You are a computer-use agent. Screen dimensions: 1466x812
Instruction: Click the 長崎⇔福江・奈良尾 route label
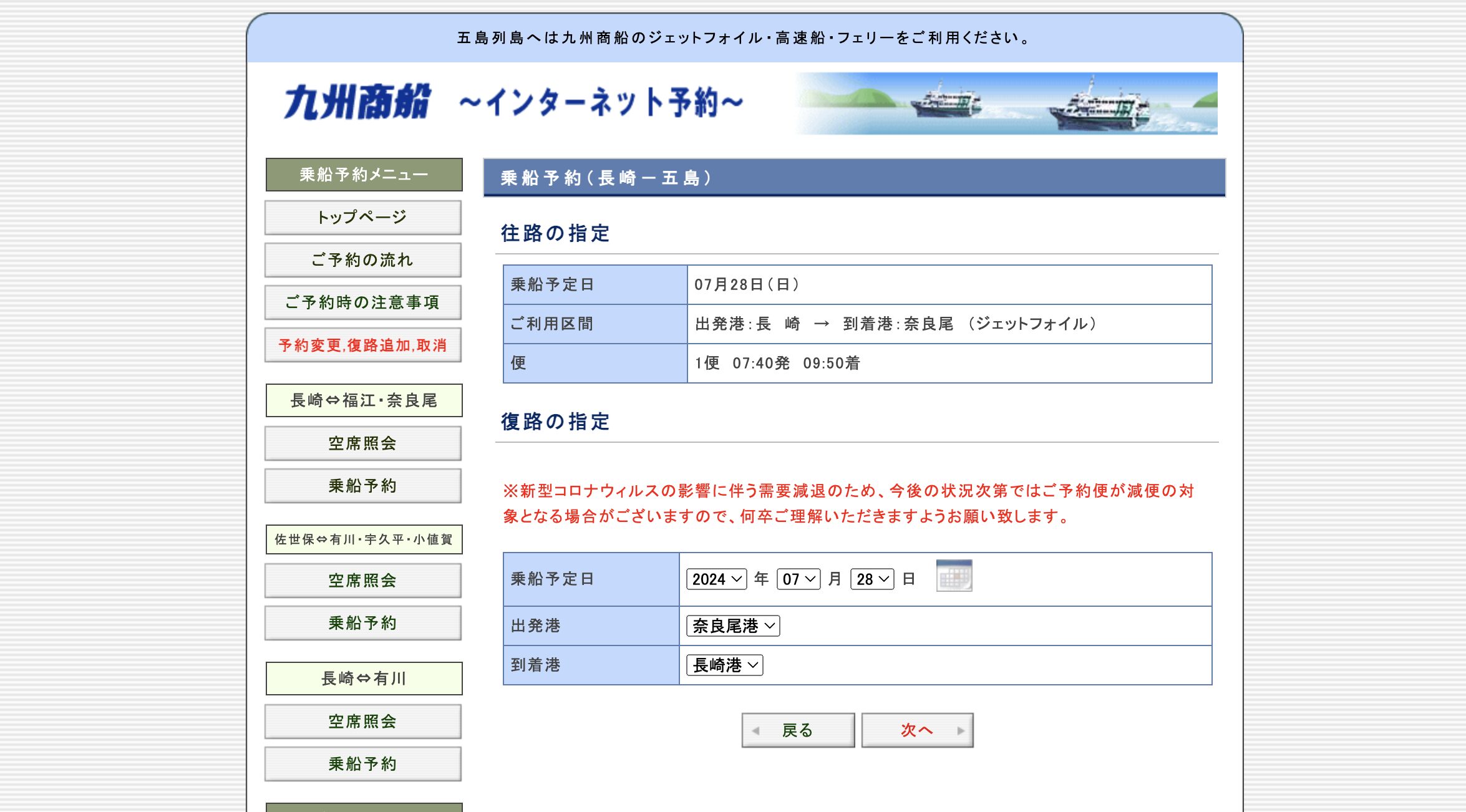[364, 400]
